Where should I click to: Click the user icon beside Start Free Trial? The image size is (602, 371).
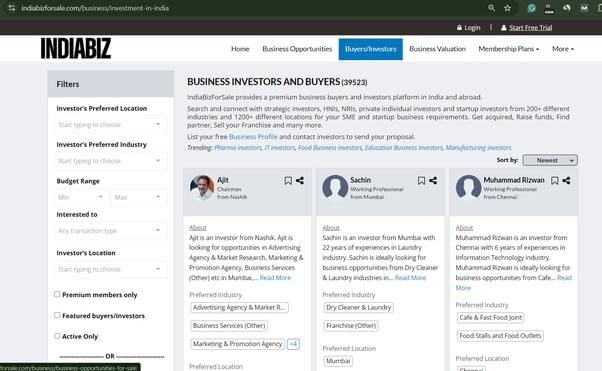click(x=504, y=28)
